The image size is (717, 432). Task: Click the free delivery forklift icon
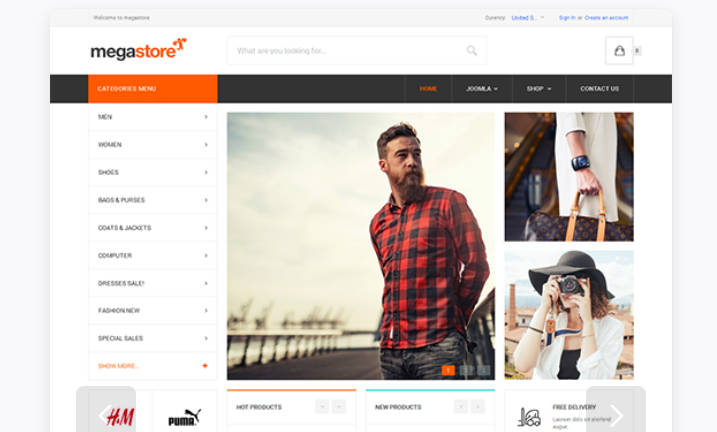(529, 416)
